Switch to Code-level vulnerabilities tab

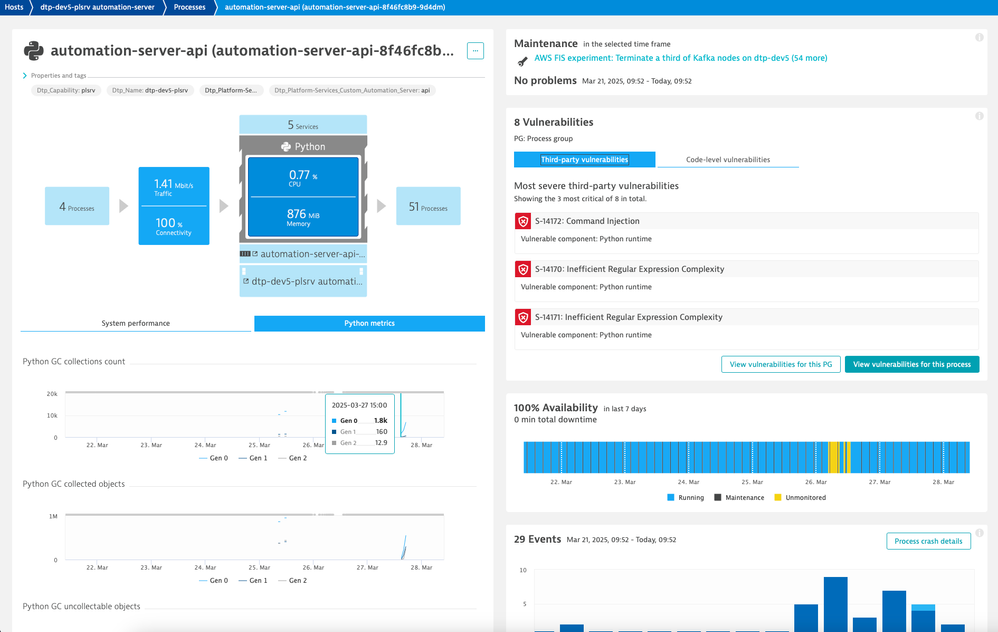727,160
